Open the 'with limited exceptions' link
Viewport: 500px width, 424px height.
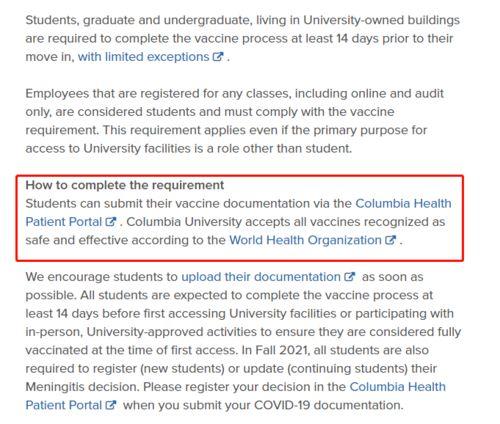point(143,57)
